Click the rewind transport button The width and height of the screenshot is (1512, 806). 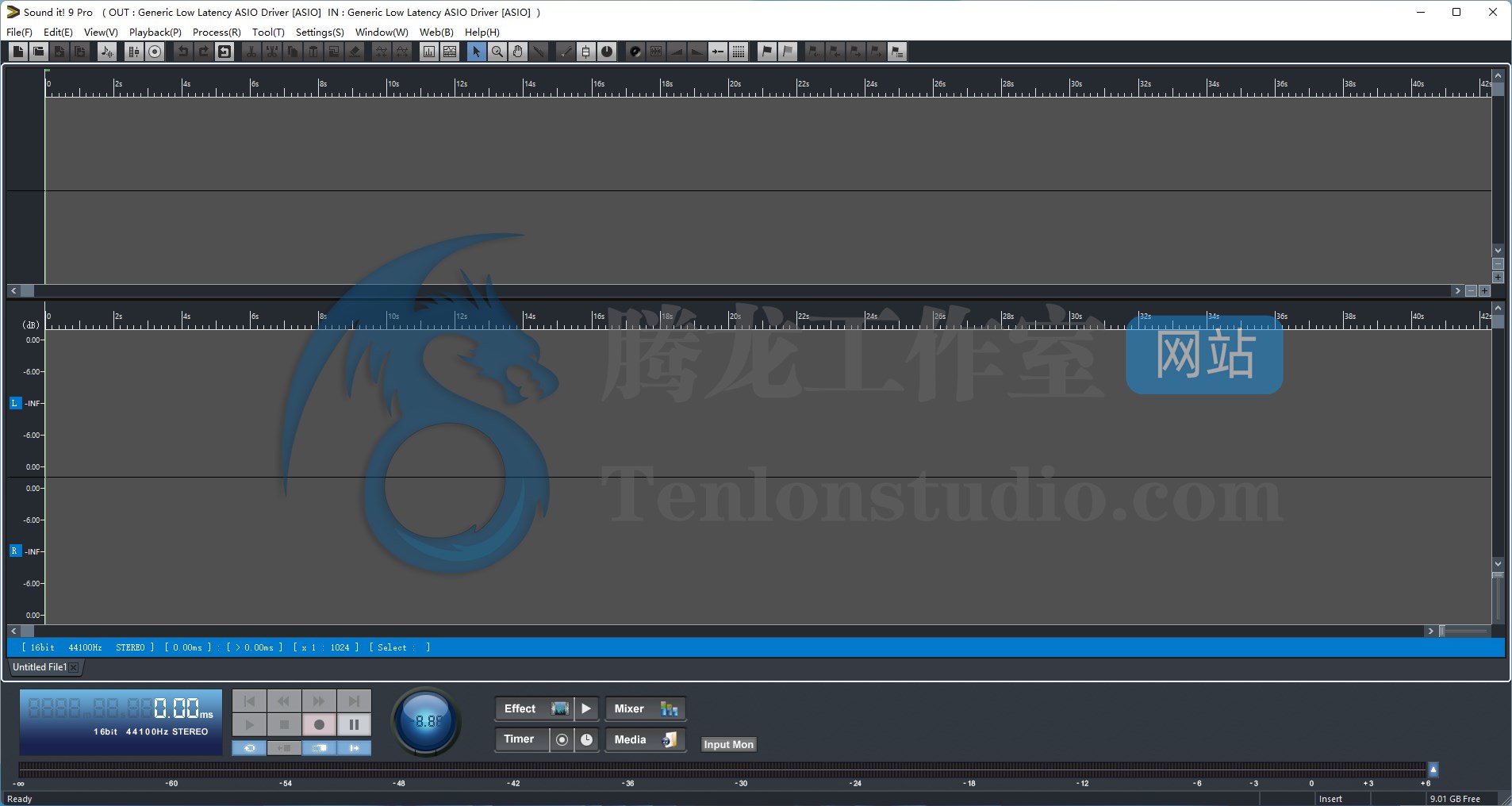pyautogui.click(x=284, y=700)
